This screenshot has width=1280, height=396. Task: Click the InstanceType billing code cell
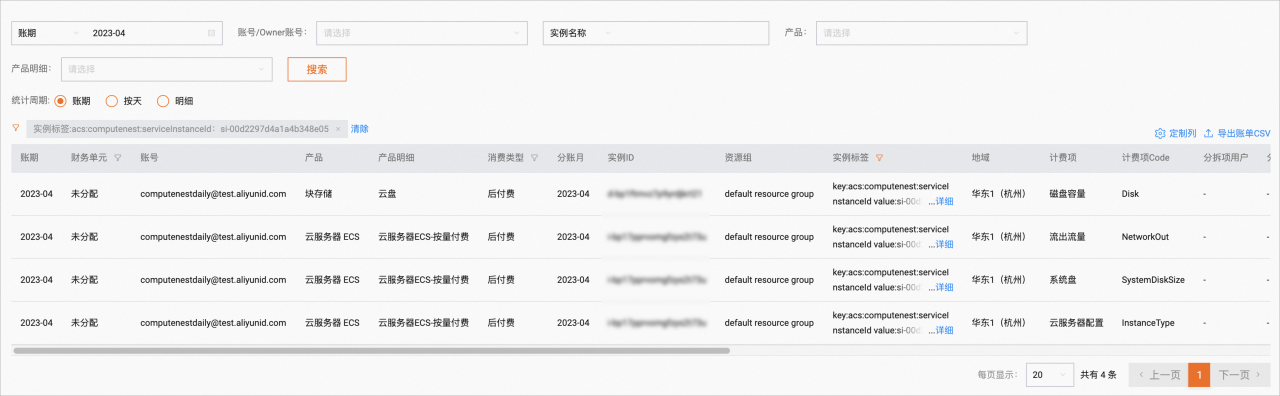[x=1148, y=323]
